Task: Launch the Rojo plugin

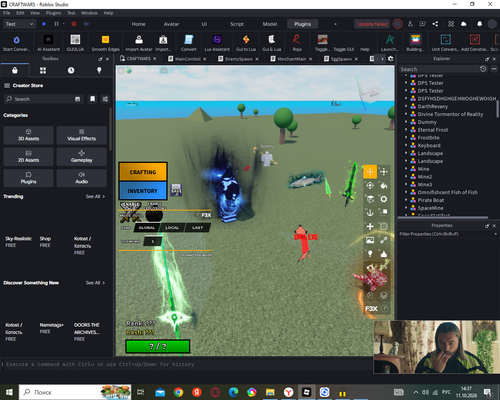Action: 297,43
